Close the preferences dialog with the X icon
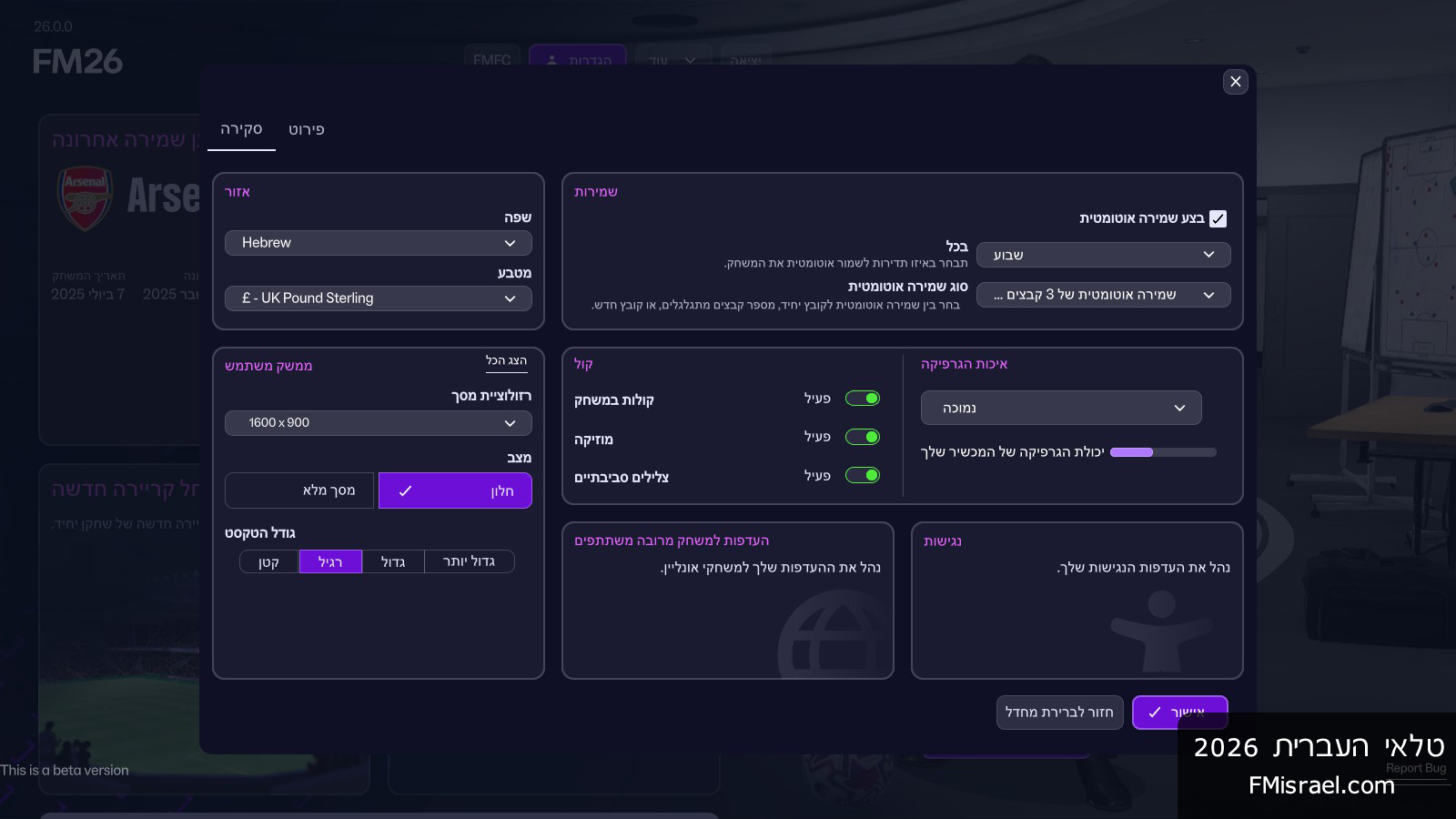Image resolution: width=1456 pixels, height=819 pixels. pyautogui.click(x=1235, y=82)
